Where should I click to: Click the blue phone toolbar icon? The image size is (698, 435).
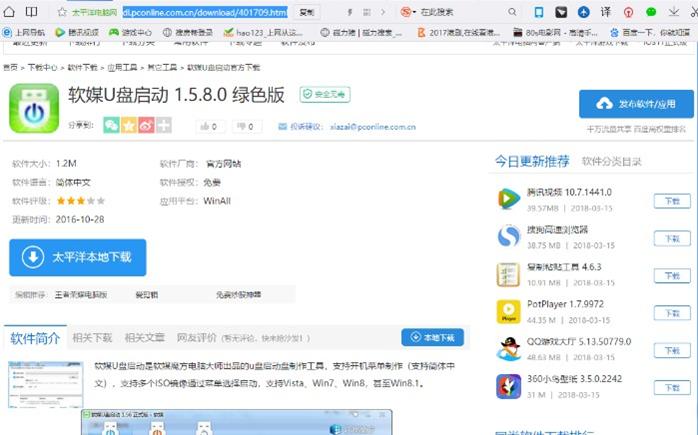(x=539, y=12)
